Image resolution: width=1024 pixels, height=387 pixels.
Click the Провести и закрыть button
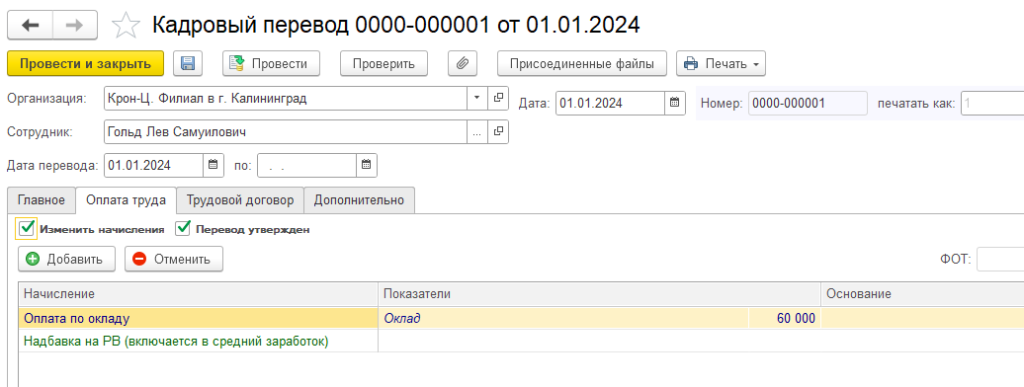[86, 63]
